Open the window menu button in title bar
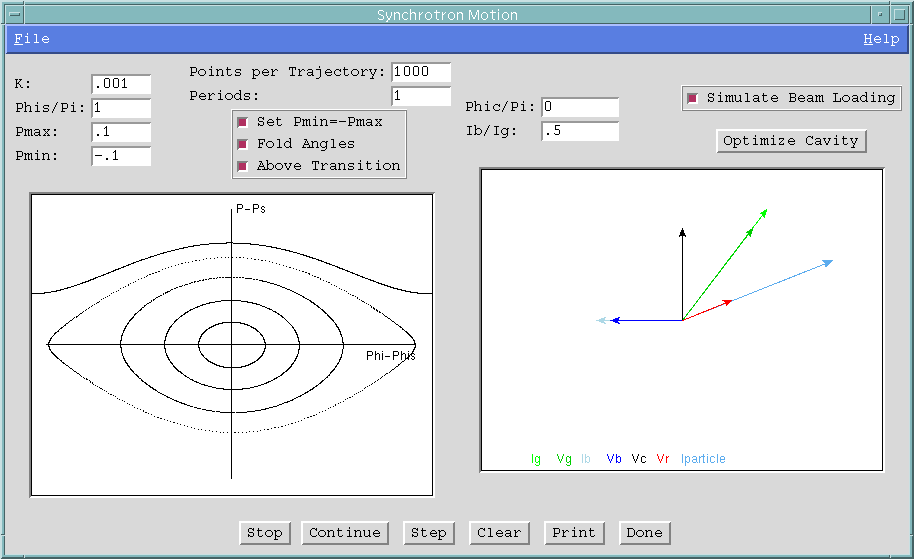Viewport: 914px width, 559px height. tap(15, 15)
